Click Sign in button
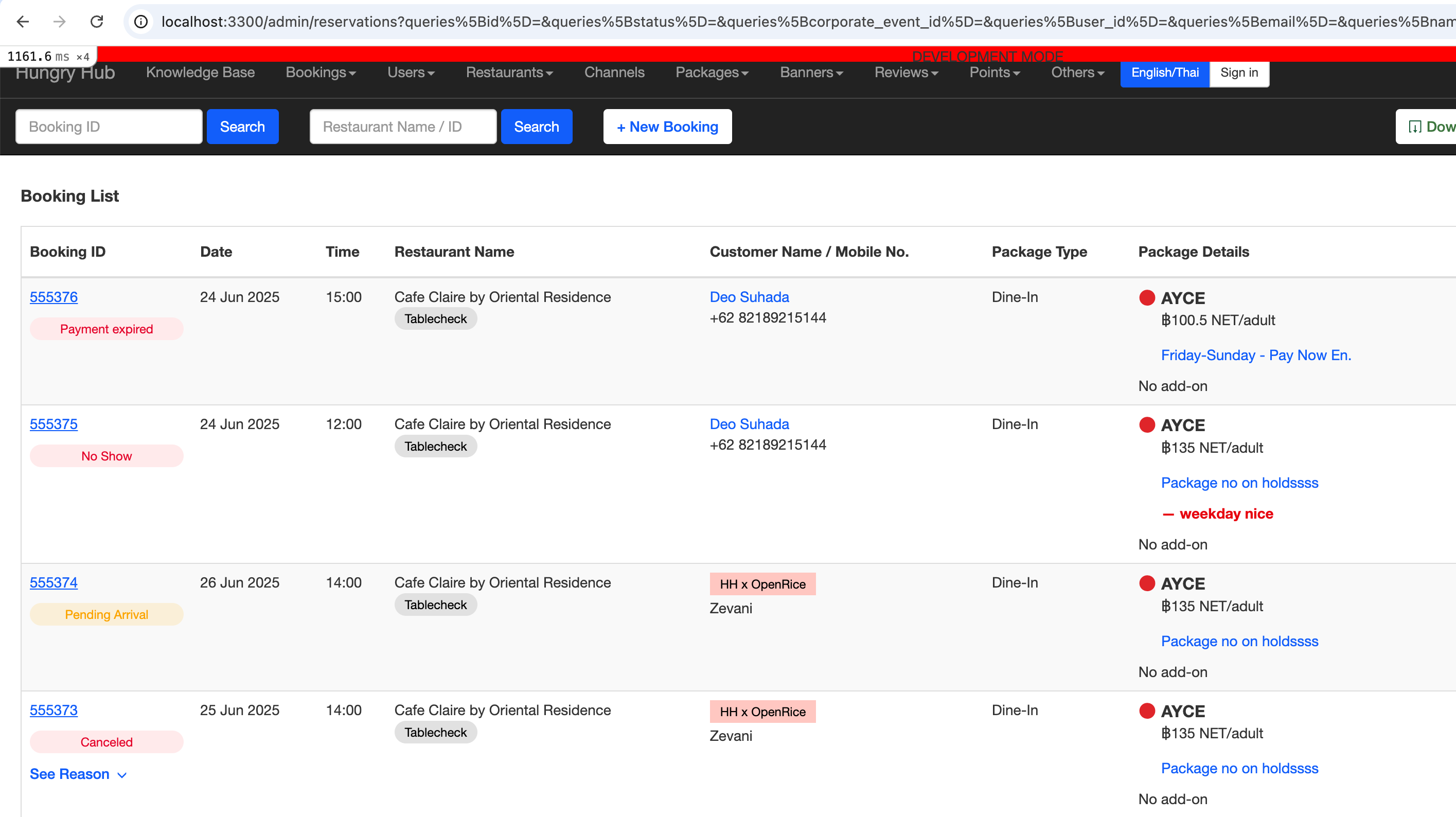Screen dimensions: 1456x817 click(x=1238, y=73)
